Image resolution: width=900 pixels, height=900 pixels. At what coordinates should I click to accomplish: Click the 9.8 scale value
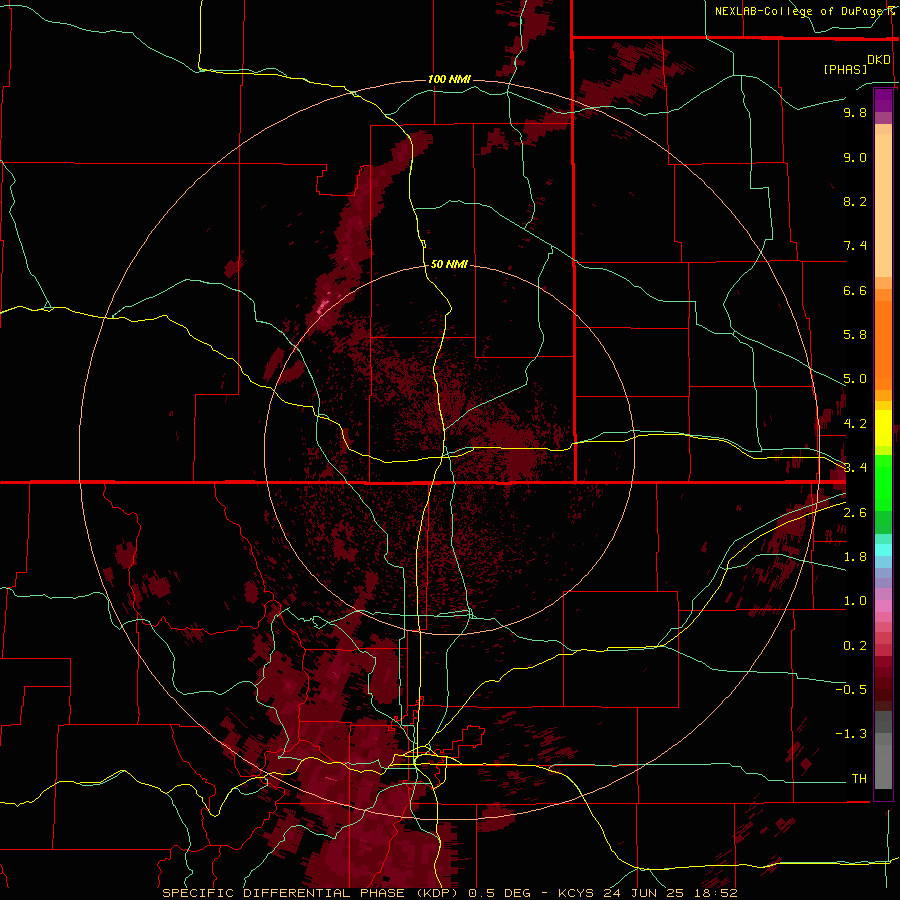pyautogui.click(x=855, y=112)
